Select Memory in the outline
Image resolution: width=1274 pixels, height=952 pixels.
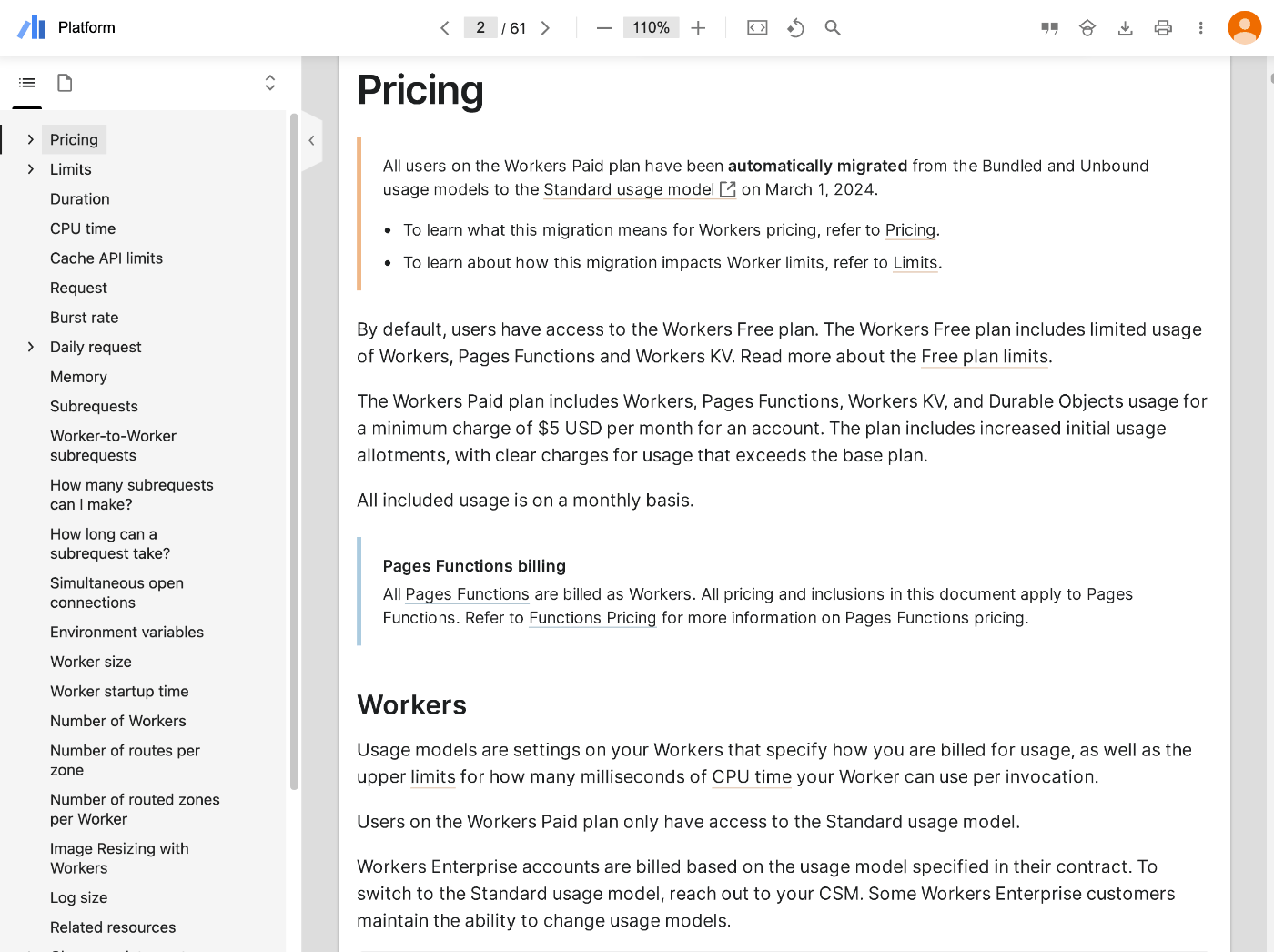78,377
